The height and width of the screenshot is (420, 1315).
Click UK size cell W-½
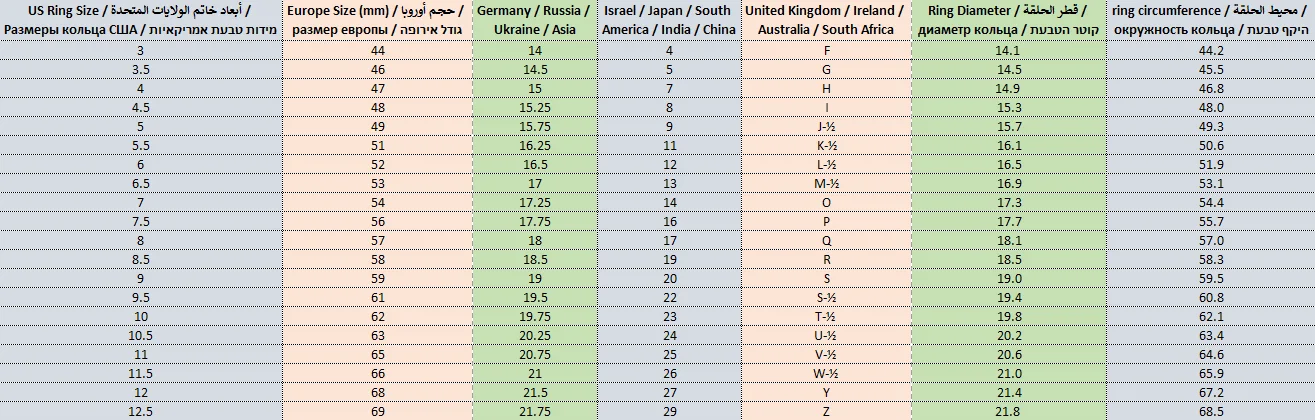[x=825, y=373]
